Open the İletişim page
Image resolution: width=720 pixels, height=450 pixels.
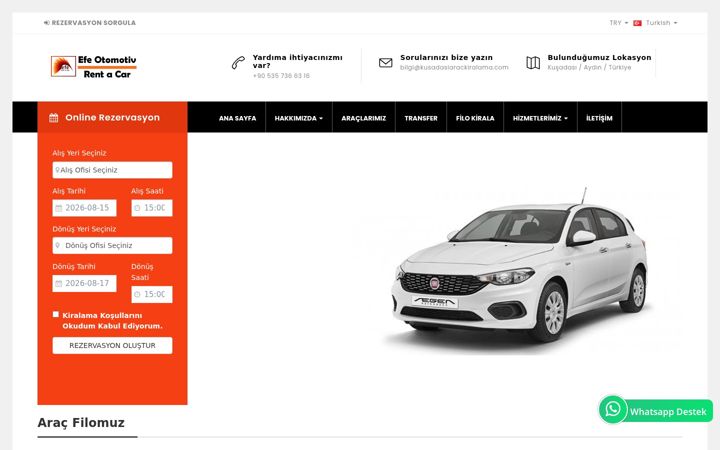[x=599, y=118]
